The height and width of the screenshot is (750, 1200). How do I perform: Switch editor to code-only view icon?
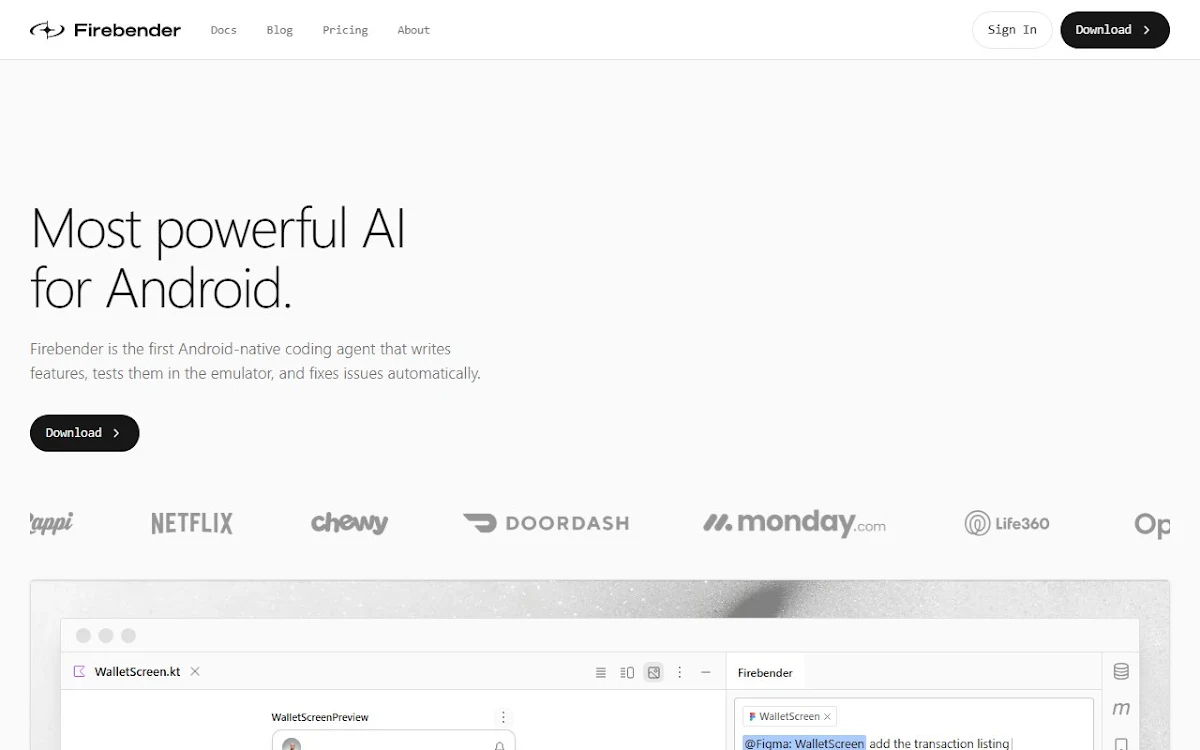601,673
